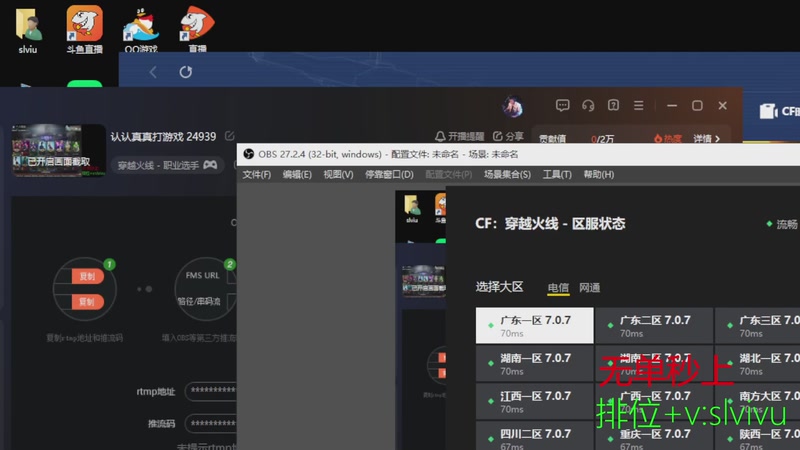Edit the stream title with pencil icon
Screen dimensions: 800x450
(x=230, y=136)
